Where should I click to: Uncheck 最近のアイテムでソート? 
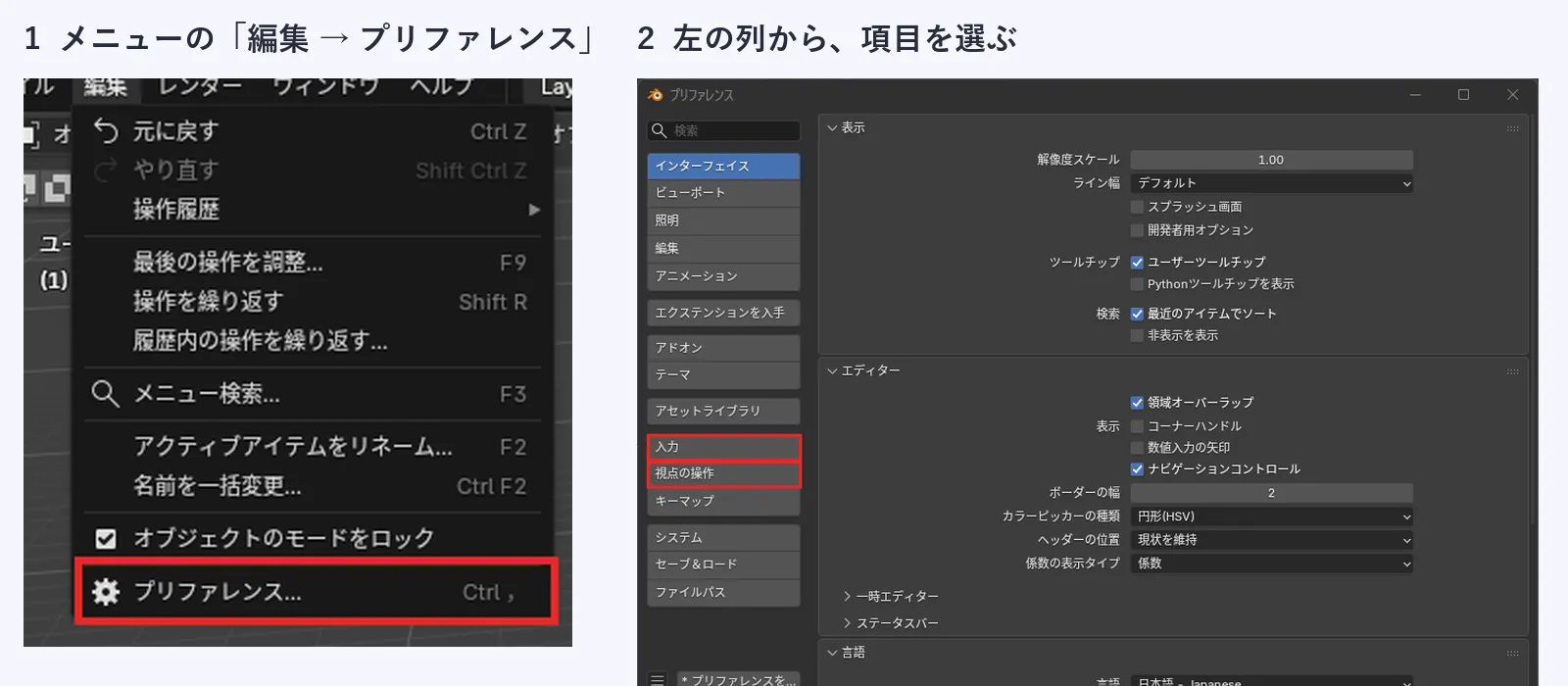(1137, 314)
